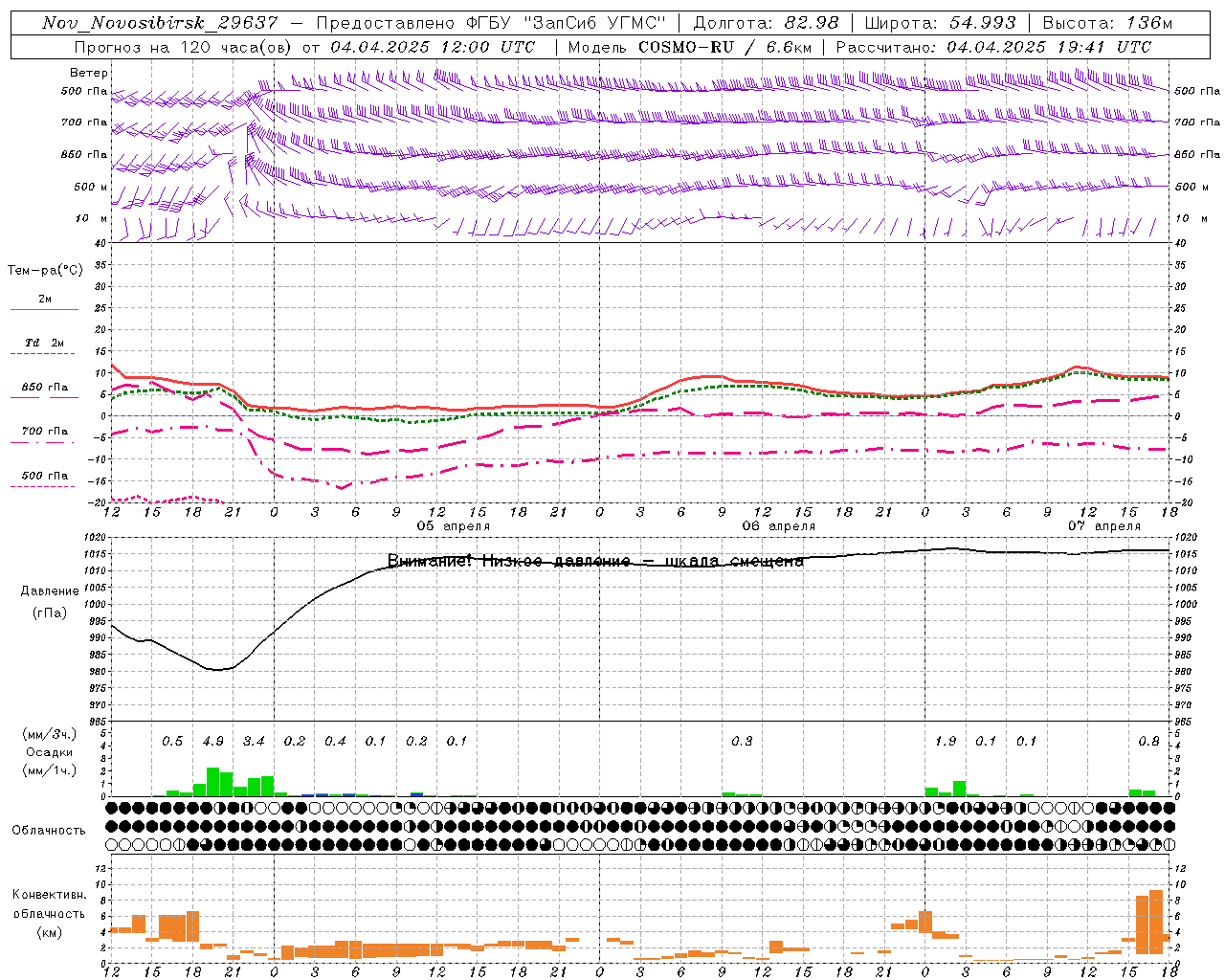Click the '3.4' precipitation total
Screen dimensions: 1225x980
pos(254,742)
